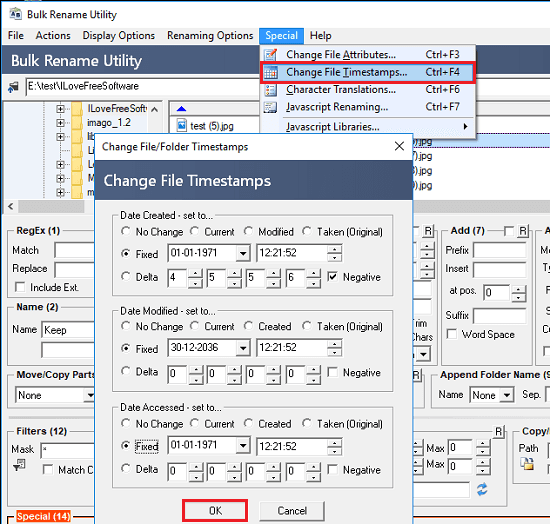Enable the Include Ext. checkbox in RegEx
This screenshot has height=524, width=550.
coord(20,287)
